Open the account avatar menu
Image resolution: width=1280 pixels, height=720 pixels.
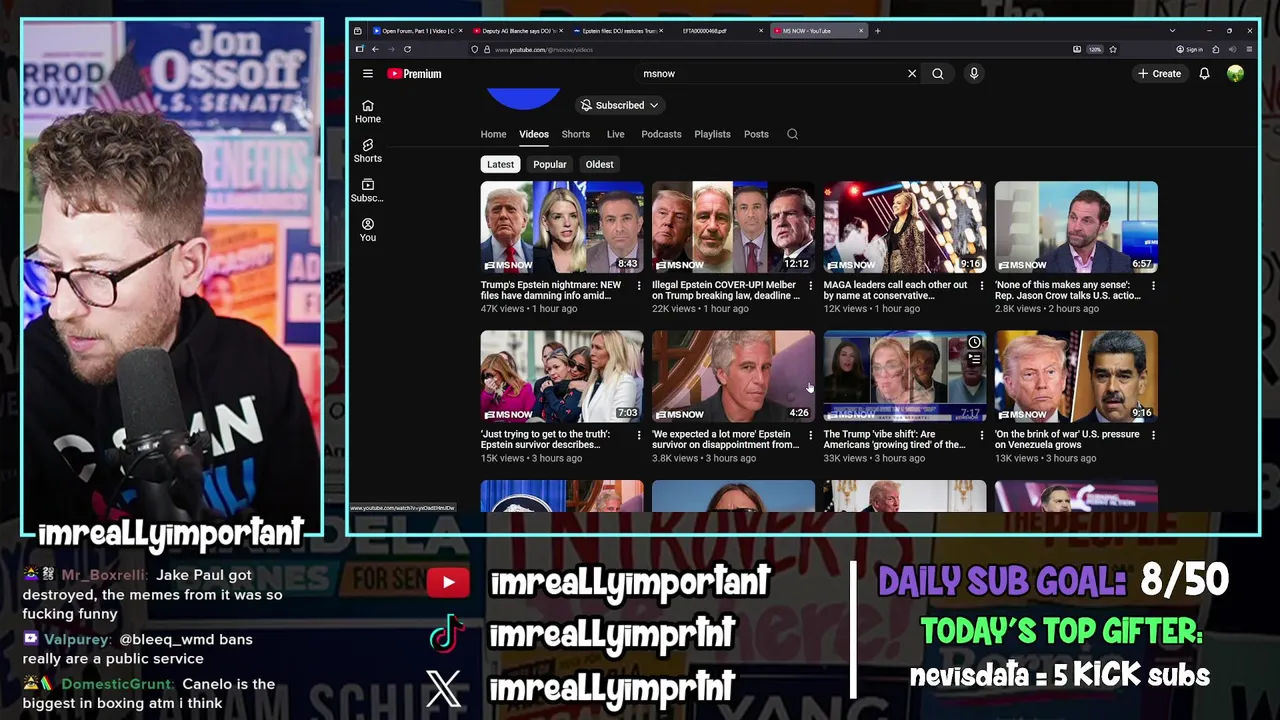(1236, 74)
